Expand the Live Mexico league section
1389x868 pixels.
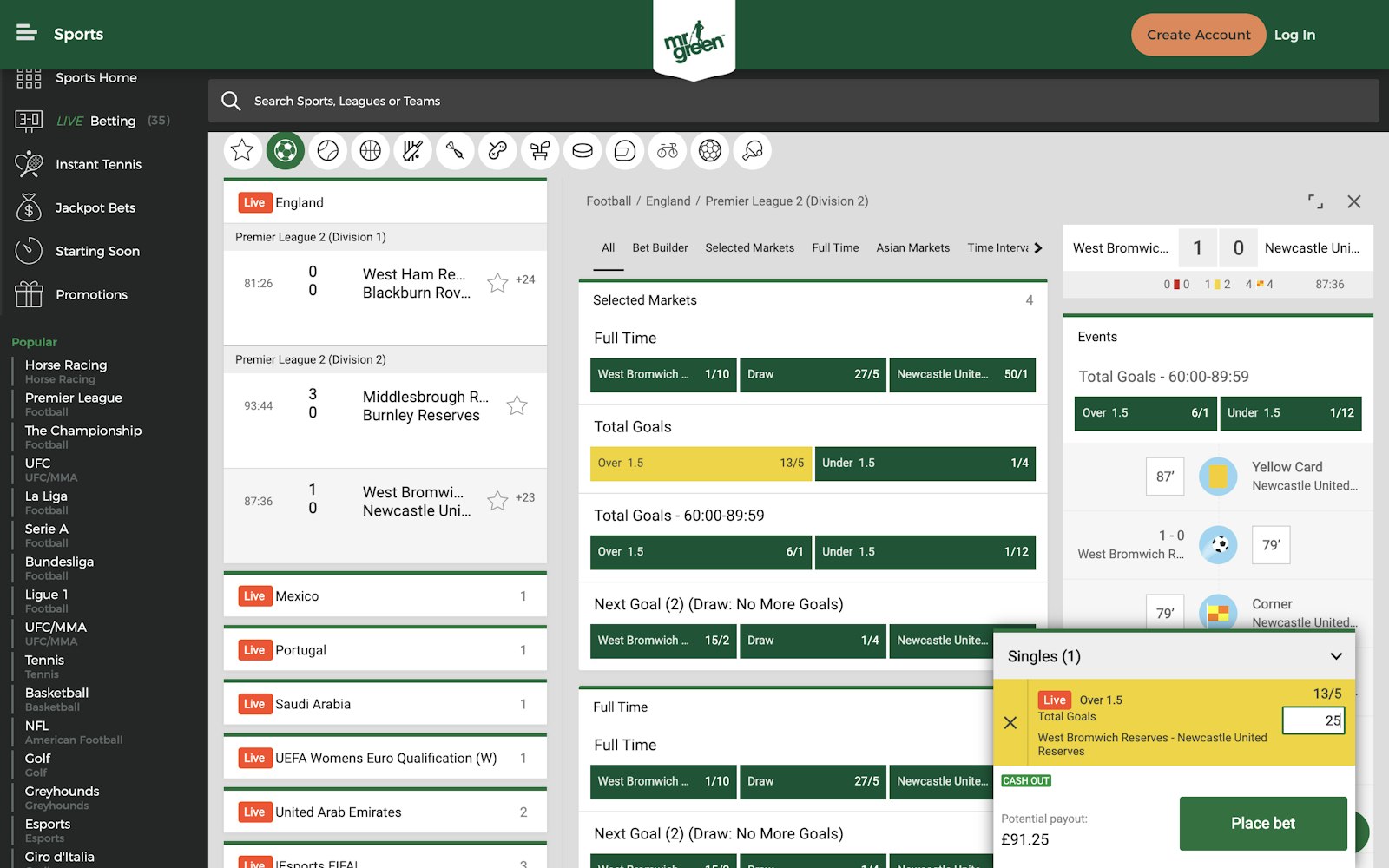[x=385, y=595]
